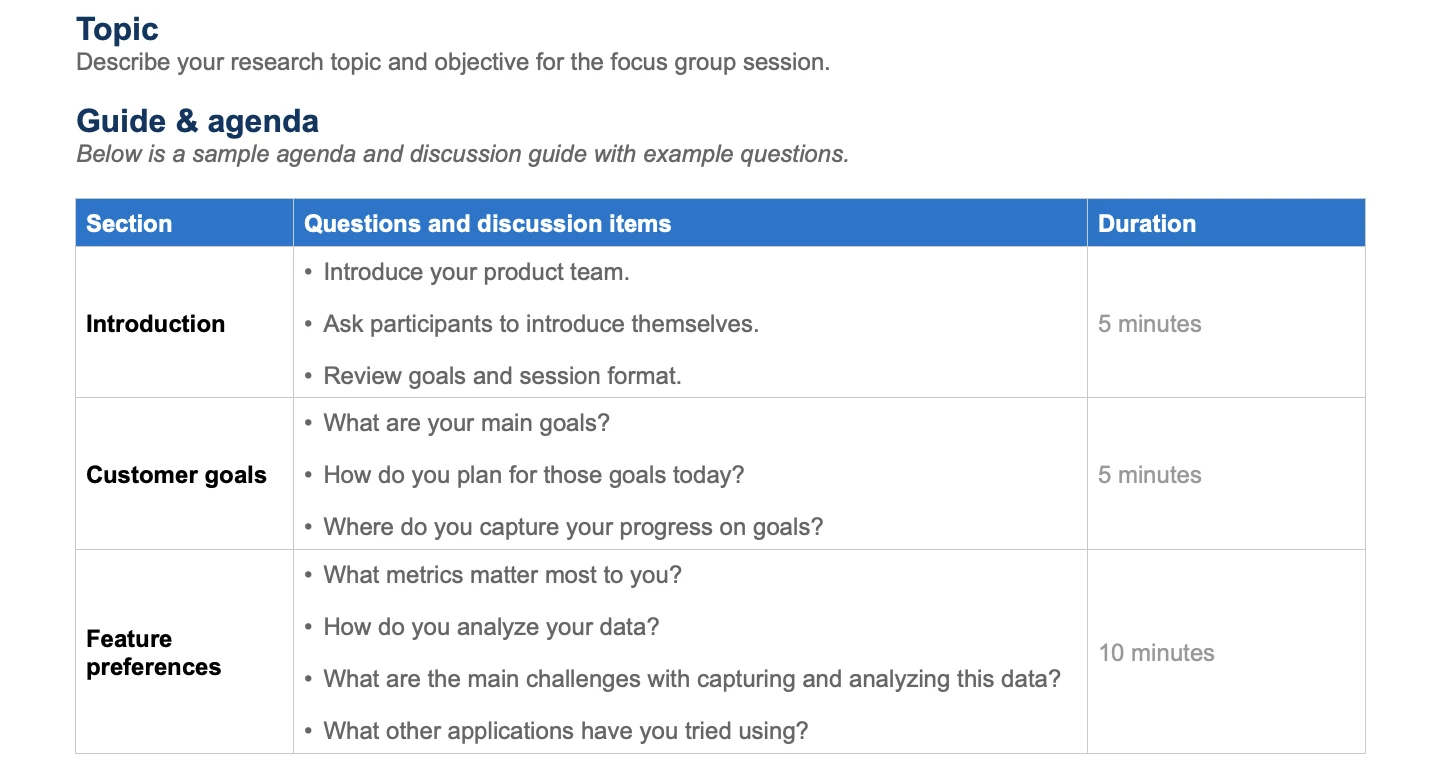Click the Duration column header
This screenshot has height=782, width=1436.
point(1146,223)
